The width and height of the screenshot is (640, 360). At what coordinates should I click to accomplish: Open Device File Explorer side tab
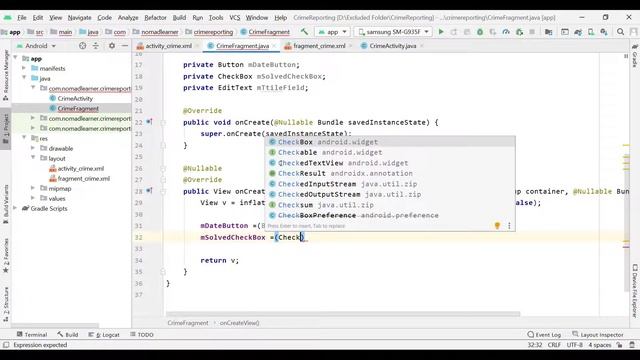pos(635,291)
